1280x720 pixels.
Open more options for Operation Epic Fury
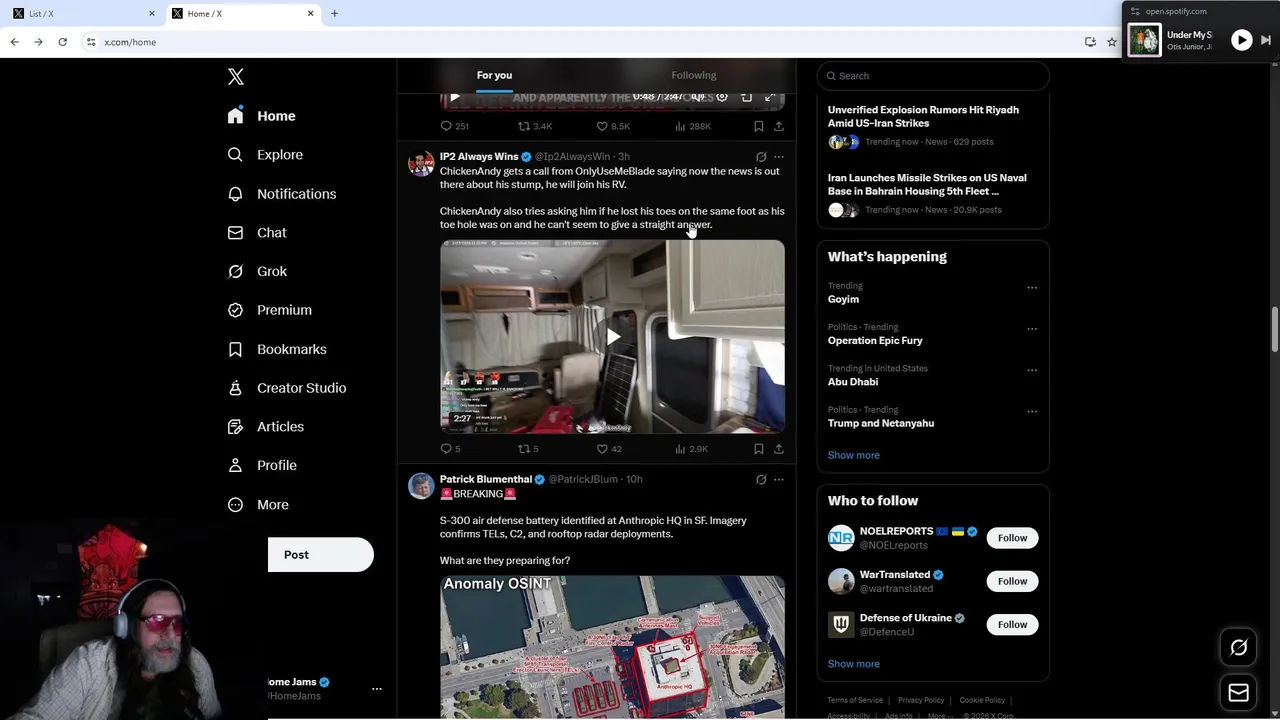(x=1032, y=329)
